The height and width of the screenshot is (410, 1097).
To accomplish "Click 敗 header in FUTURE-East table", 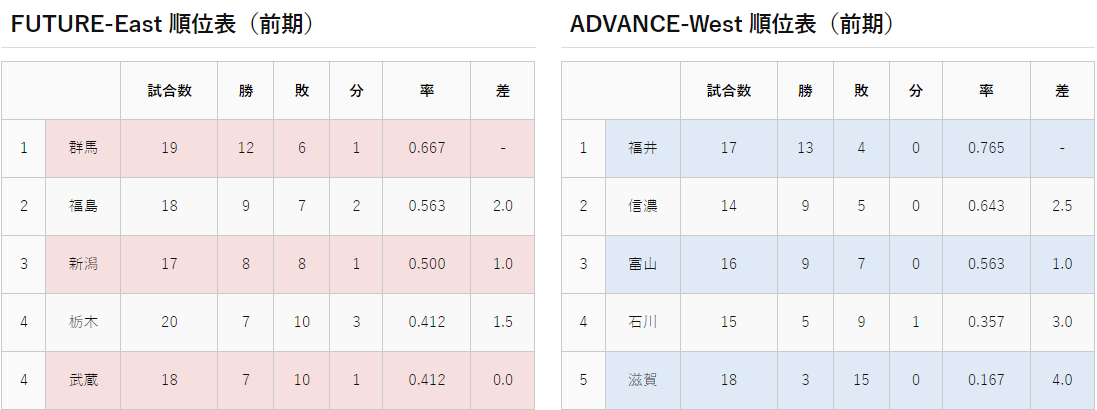I will pyautogui.click(x=302, y=91).
